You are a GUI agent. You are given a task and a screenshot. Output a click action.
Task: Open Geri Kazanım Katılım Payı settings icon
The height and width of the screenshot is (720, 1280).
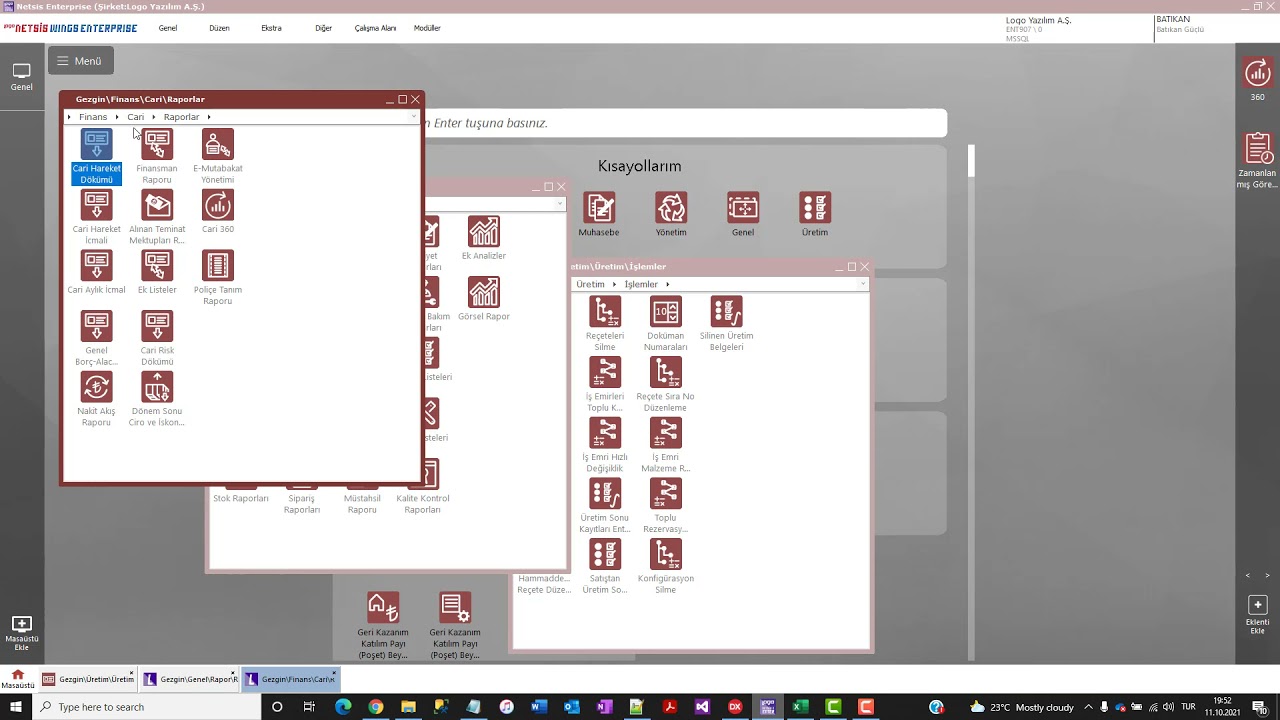[455, 607]
